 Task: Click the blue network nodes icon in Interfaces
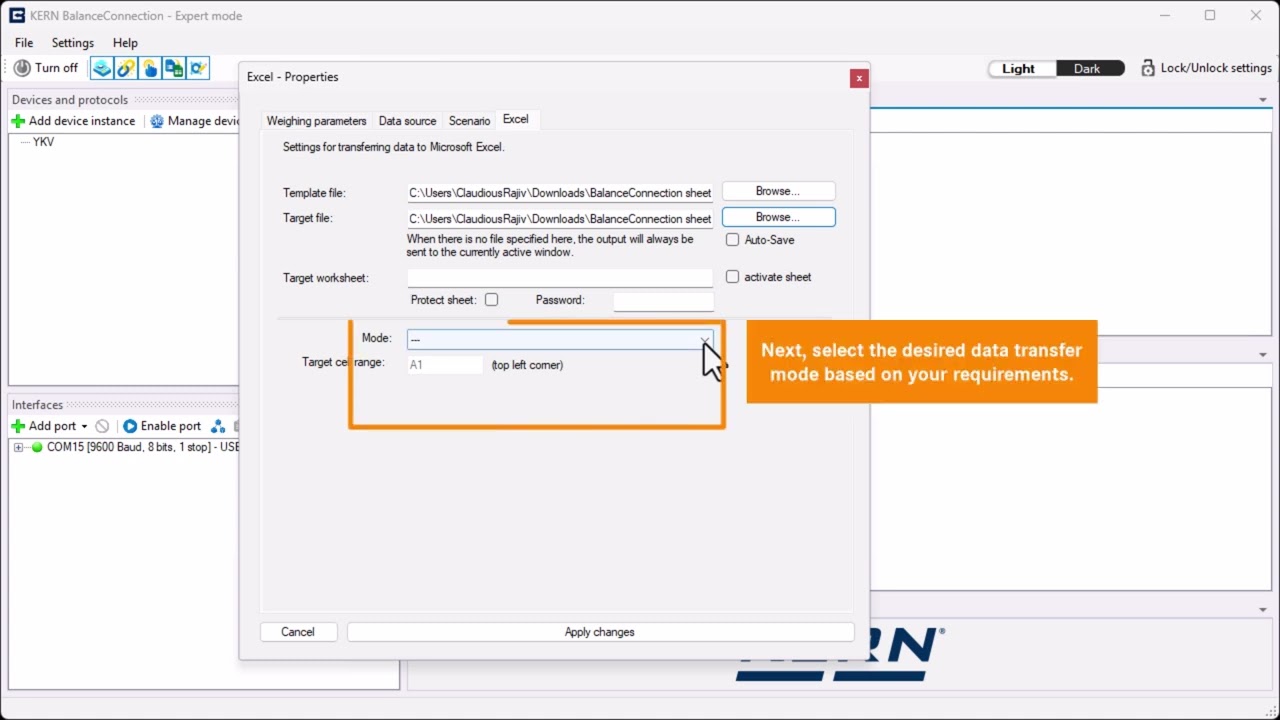(x=218, y=426)
